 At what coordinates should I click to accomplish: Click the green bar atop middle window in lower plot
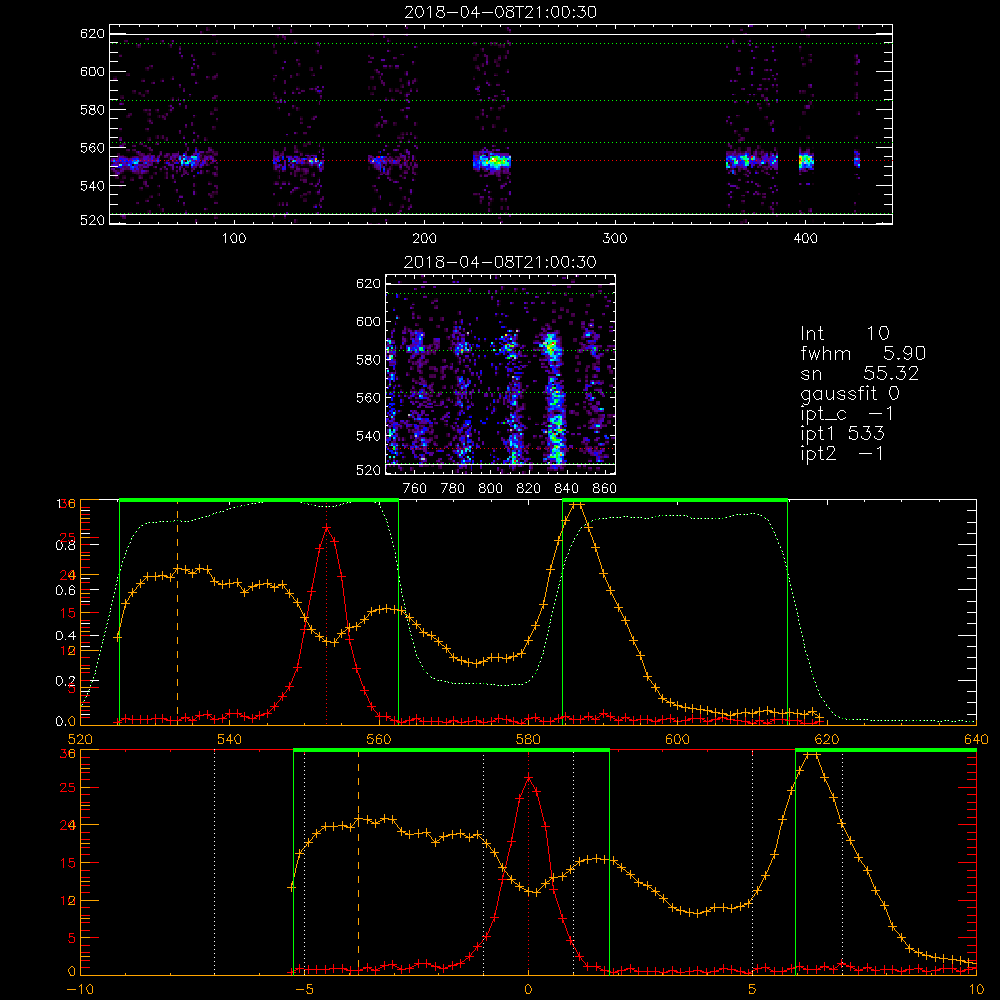pos(452,751)
